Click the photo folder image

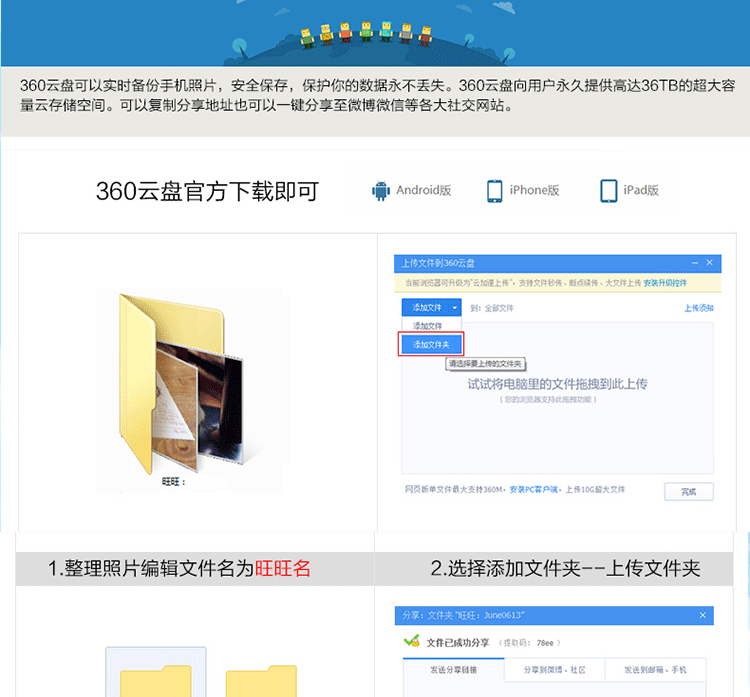click(x=182, y=383)
